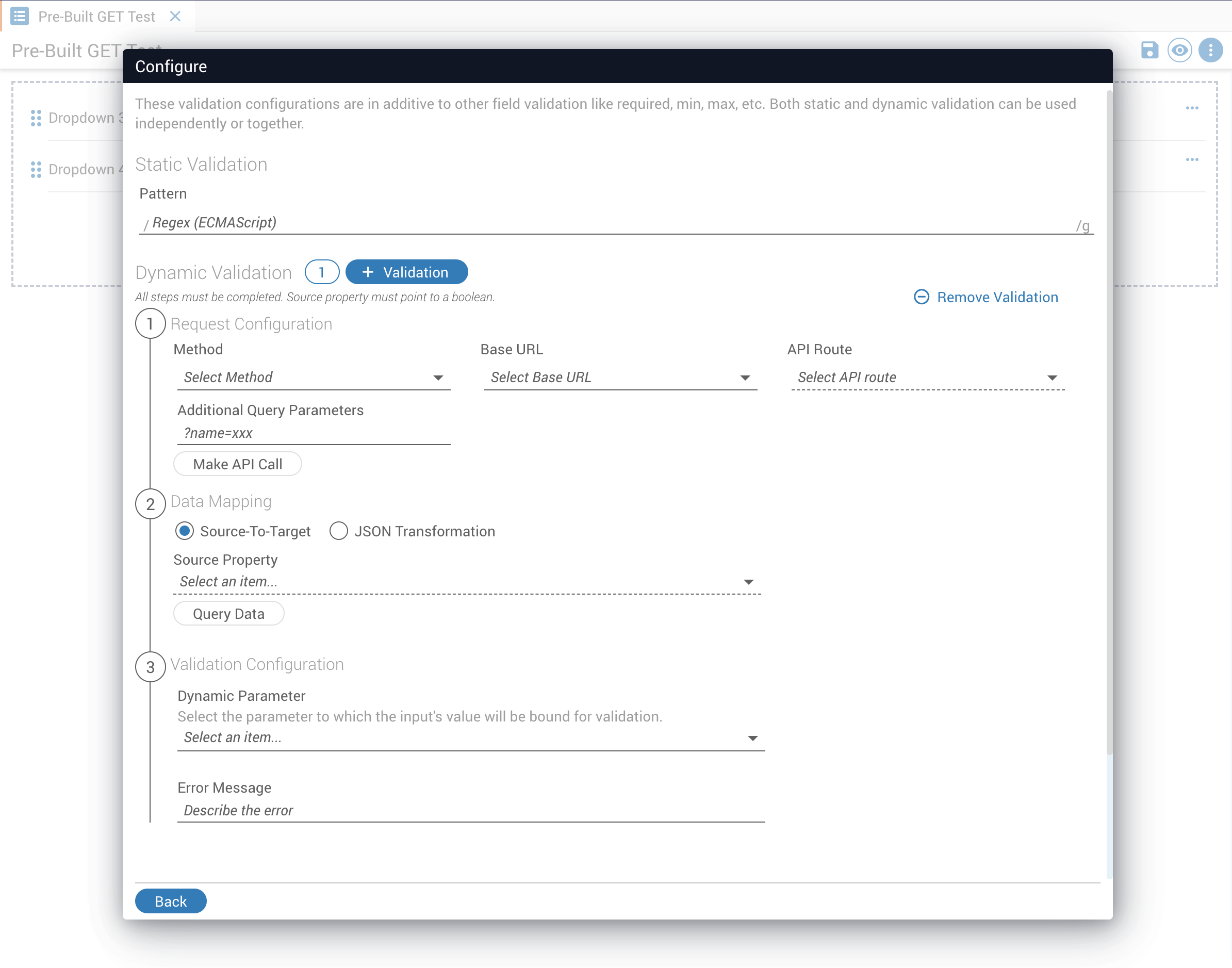Select the Source-To-Target radio option

pyautogui.click(x=184, y=531)
